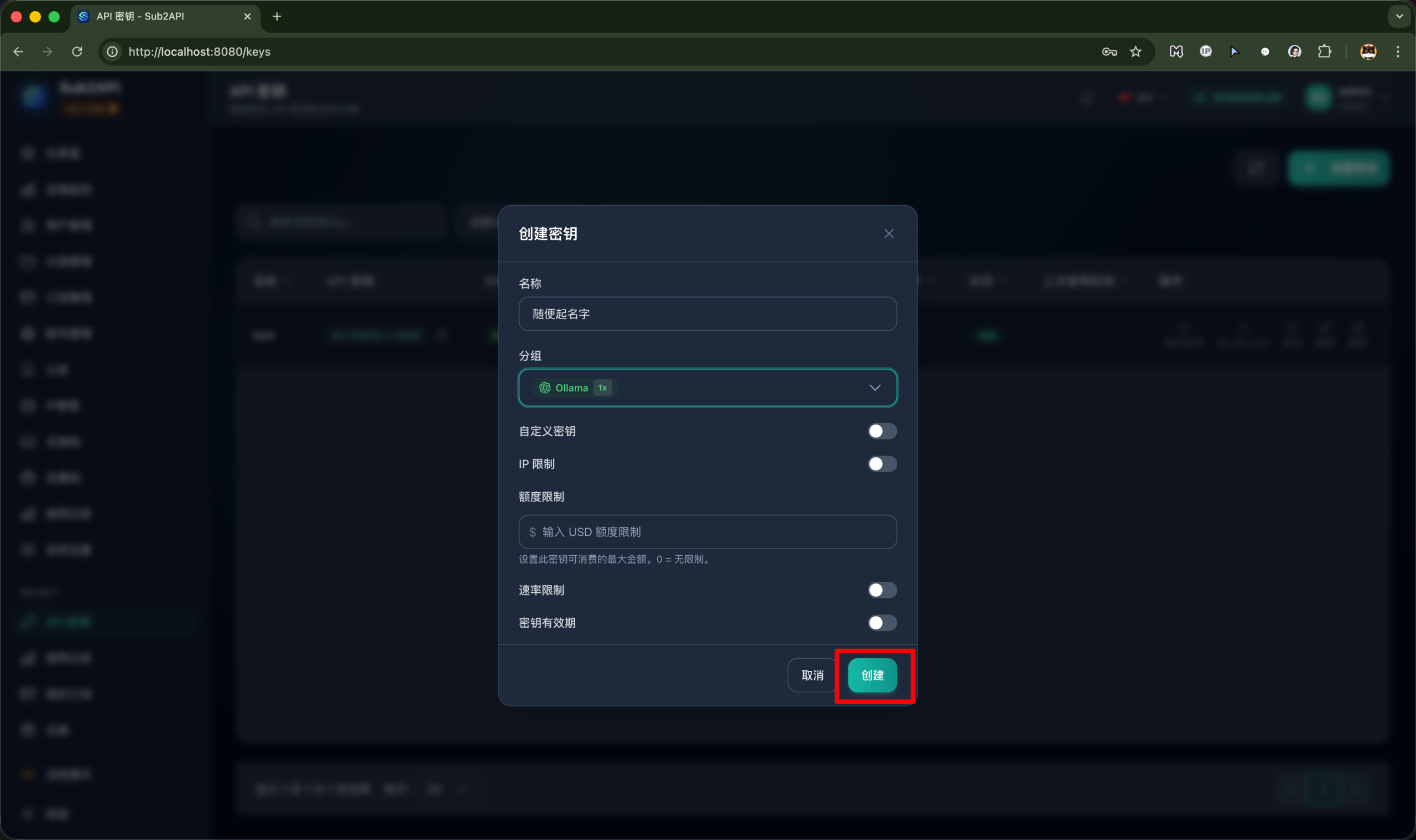This screenshot has width=1416, height=840.
Task: Click the browser back arrow
Action: point(18,51)
